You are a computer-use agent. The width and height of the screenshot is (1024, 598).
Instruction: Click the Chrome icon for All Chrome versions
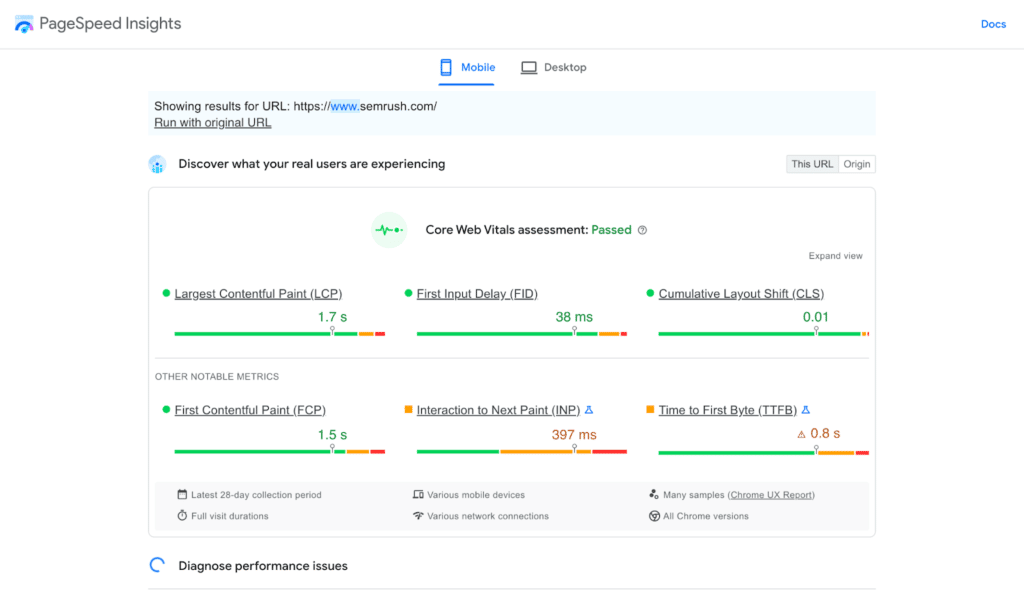click(x=654, y=516)
